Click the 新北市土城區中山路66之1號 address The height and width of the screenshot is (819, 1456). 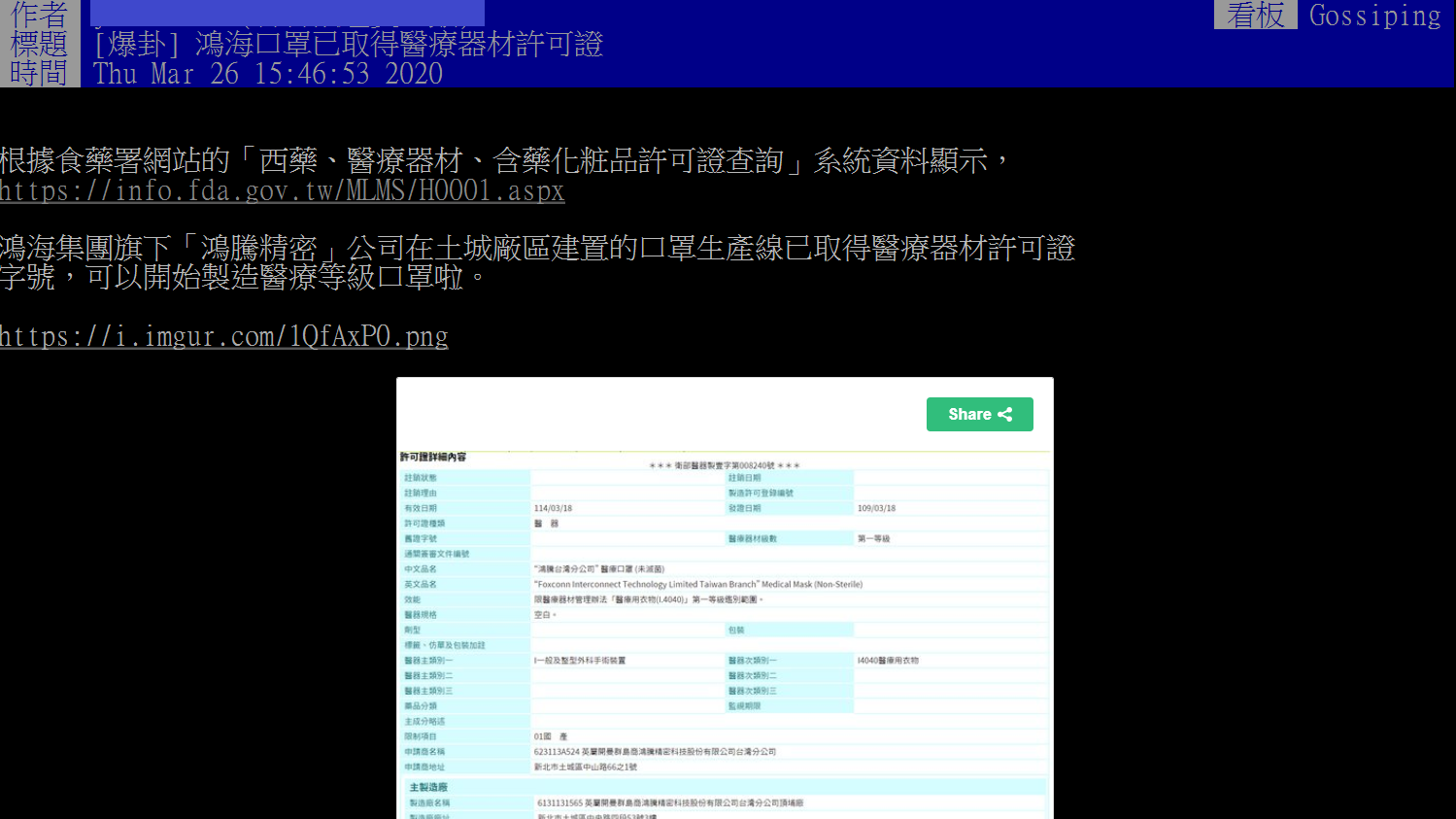(586, 767)
